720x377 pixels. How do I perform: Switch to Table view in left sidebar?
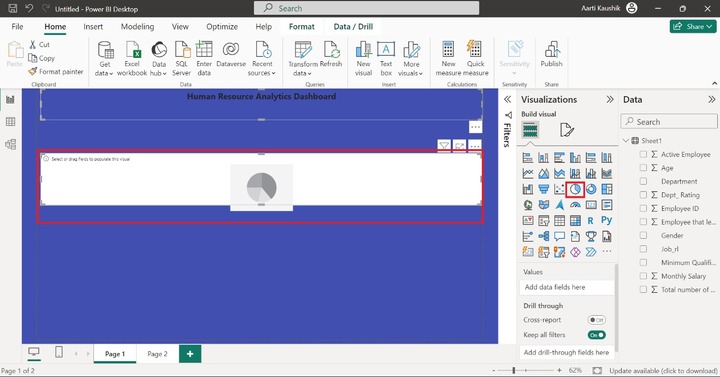10,122
